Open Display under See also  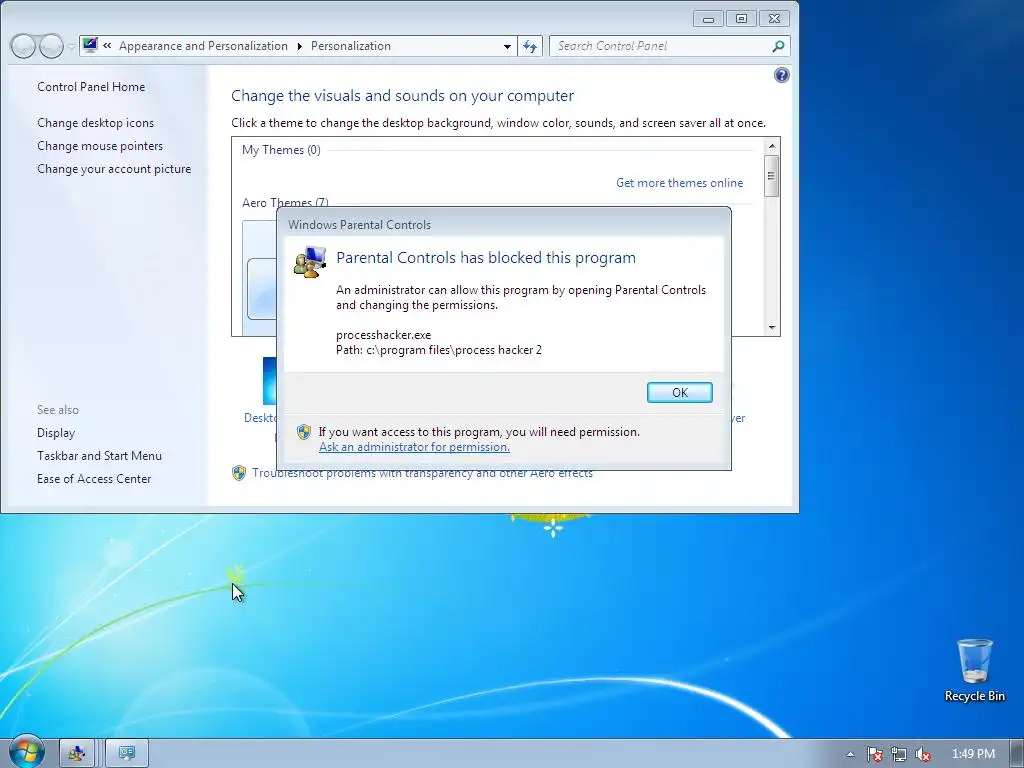click(56, 433)
